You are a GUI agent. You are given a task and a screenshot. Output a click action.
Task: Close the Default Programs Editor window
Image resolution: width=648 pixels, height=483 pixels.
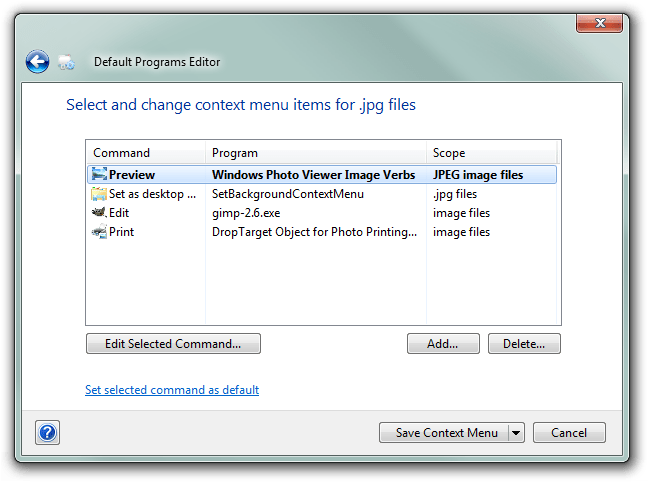(x=600, y=23)
